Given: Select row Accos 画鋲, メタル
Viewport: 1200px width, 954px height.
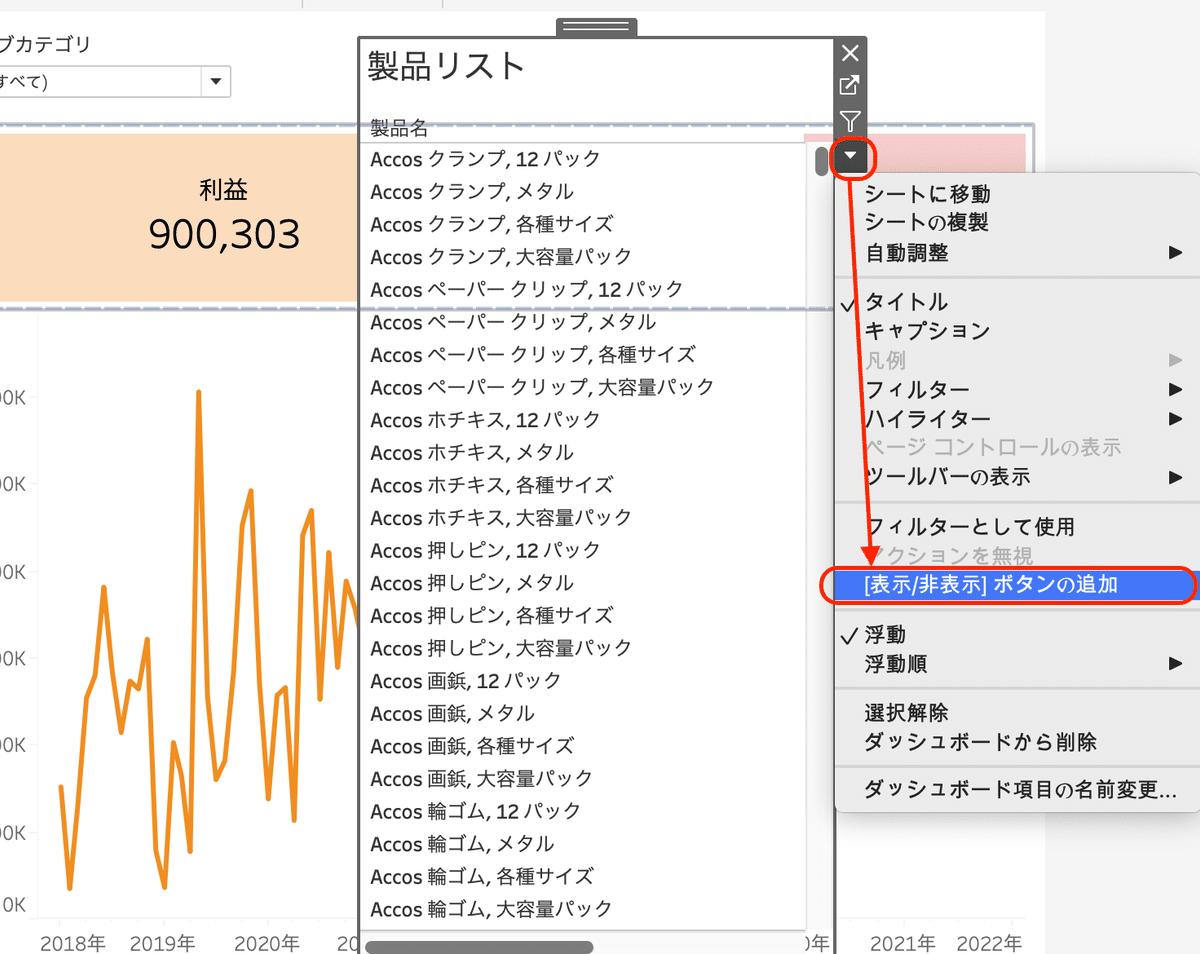Looking at the screenshot, I should tap(452, 714).
